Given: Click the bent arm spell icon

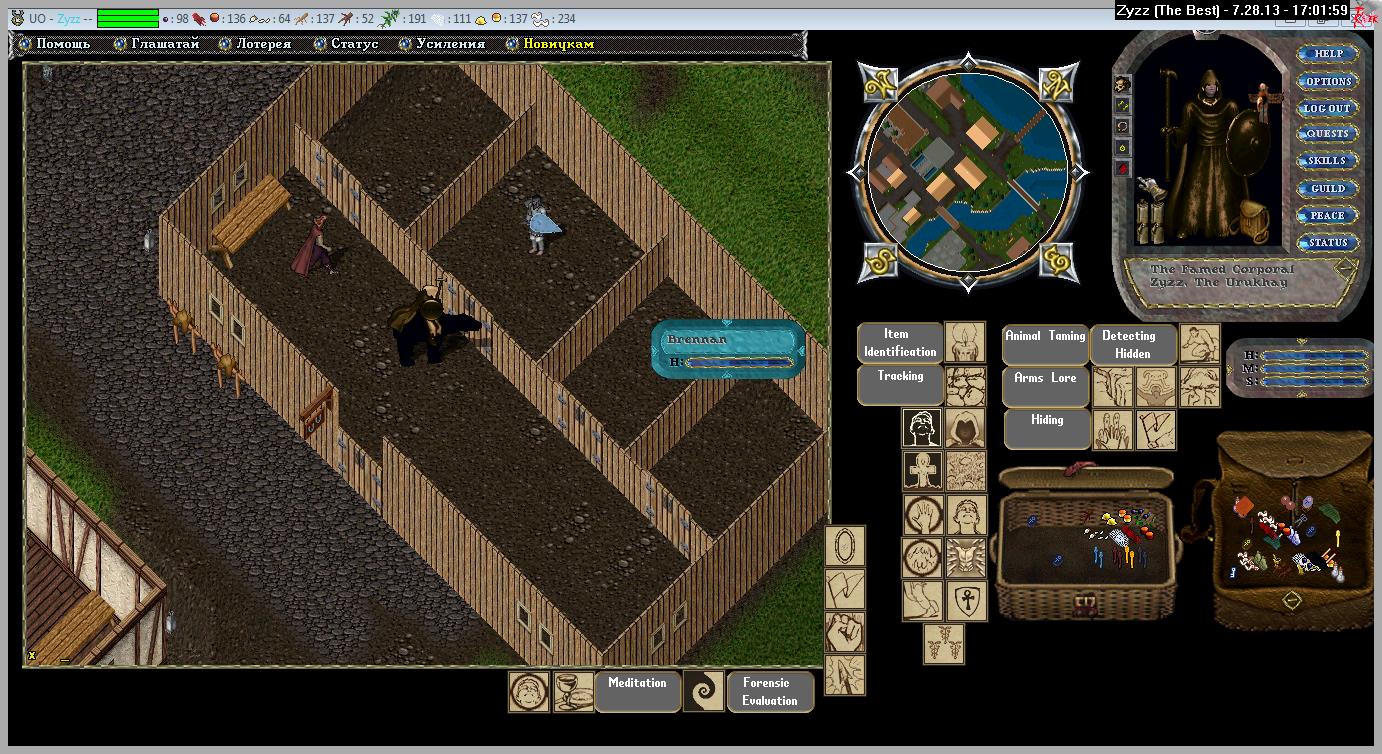Looking at the screenshot, I should [x=922, y=601].
